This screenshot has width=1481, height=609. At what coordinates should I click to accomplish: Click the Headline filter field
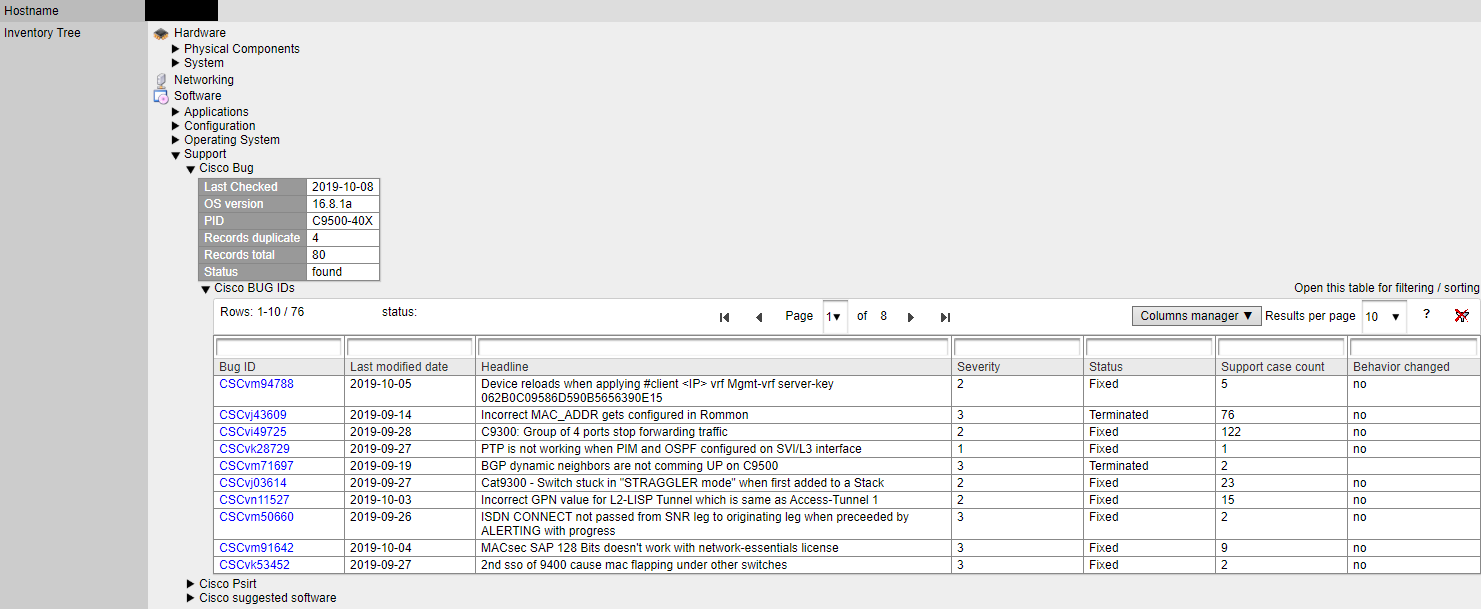713,348
